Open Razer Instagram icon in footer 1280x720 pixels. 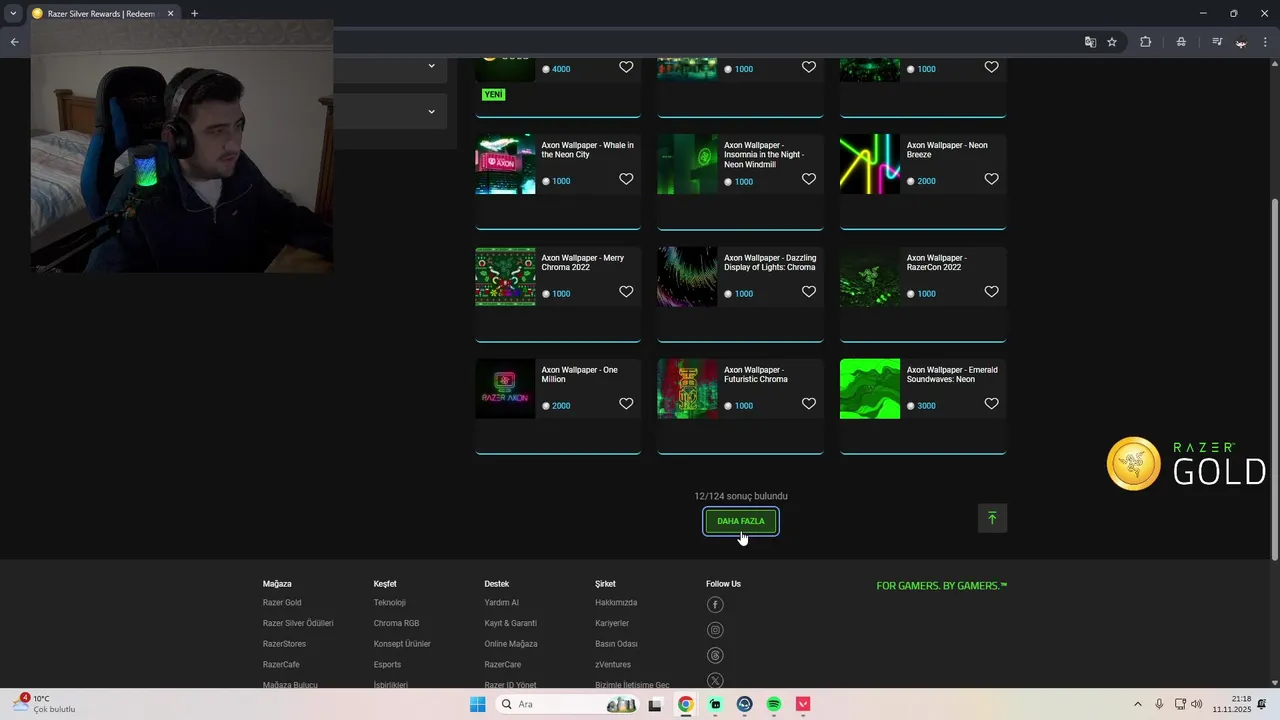pyautogui.click(x=715, y=630)
